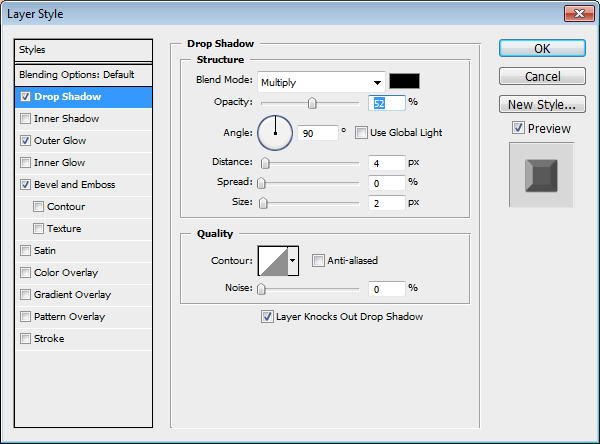The width and height of the screenshot is (600, 444).
Task: Click the Angle value field
Action: pyautogui.click(x=318, y=133)
